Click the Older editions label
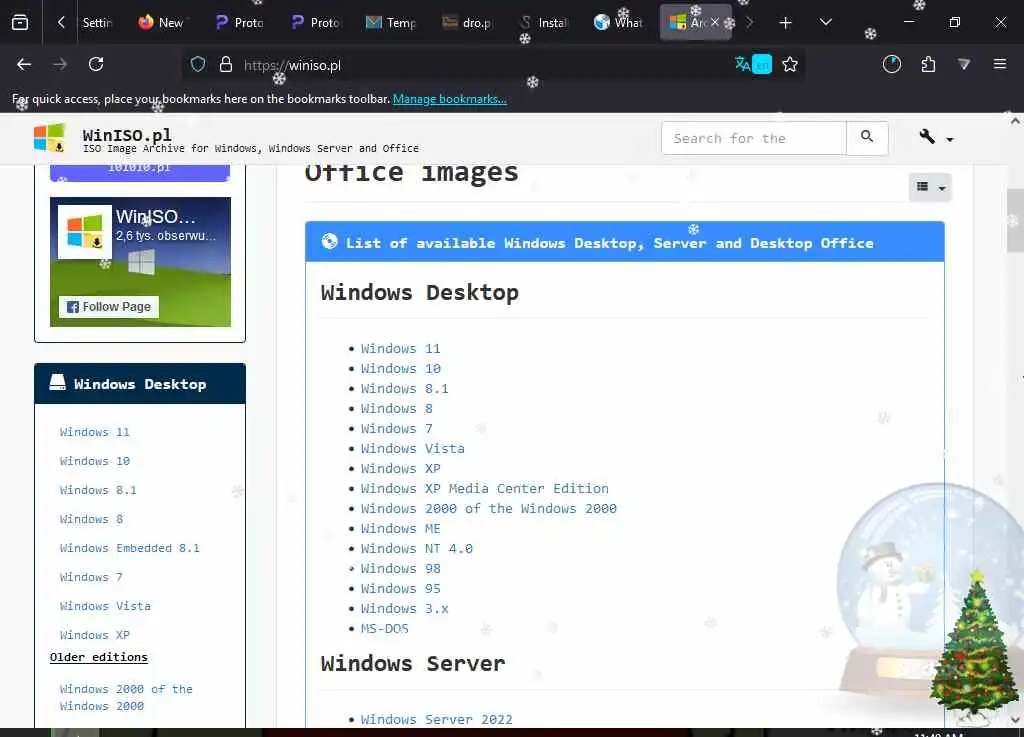Screen dimensions: 1024x737 coord(99,657)
